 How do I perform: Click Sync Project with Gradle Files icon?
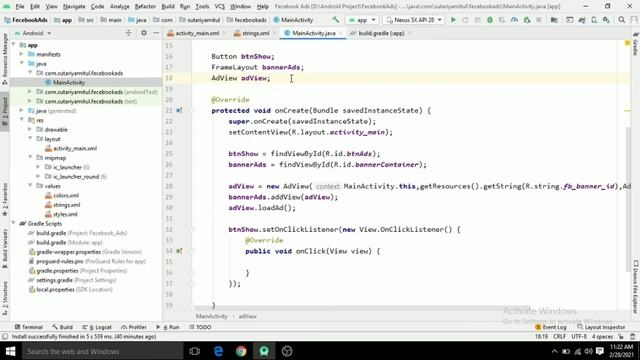pyautogui.click(x=582, y=20)
